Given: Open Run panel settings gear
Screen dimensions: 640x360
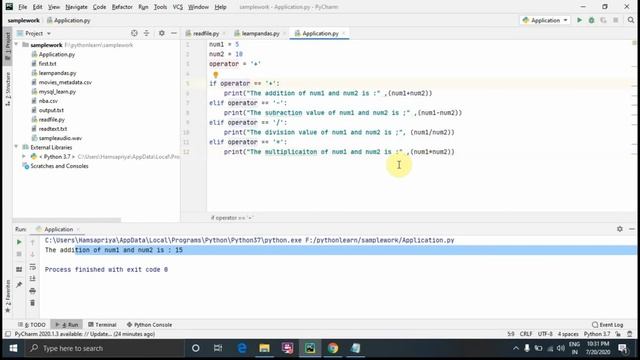Looking at the screenshot, I should pyautogui.click(x=620, y=229).
